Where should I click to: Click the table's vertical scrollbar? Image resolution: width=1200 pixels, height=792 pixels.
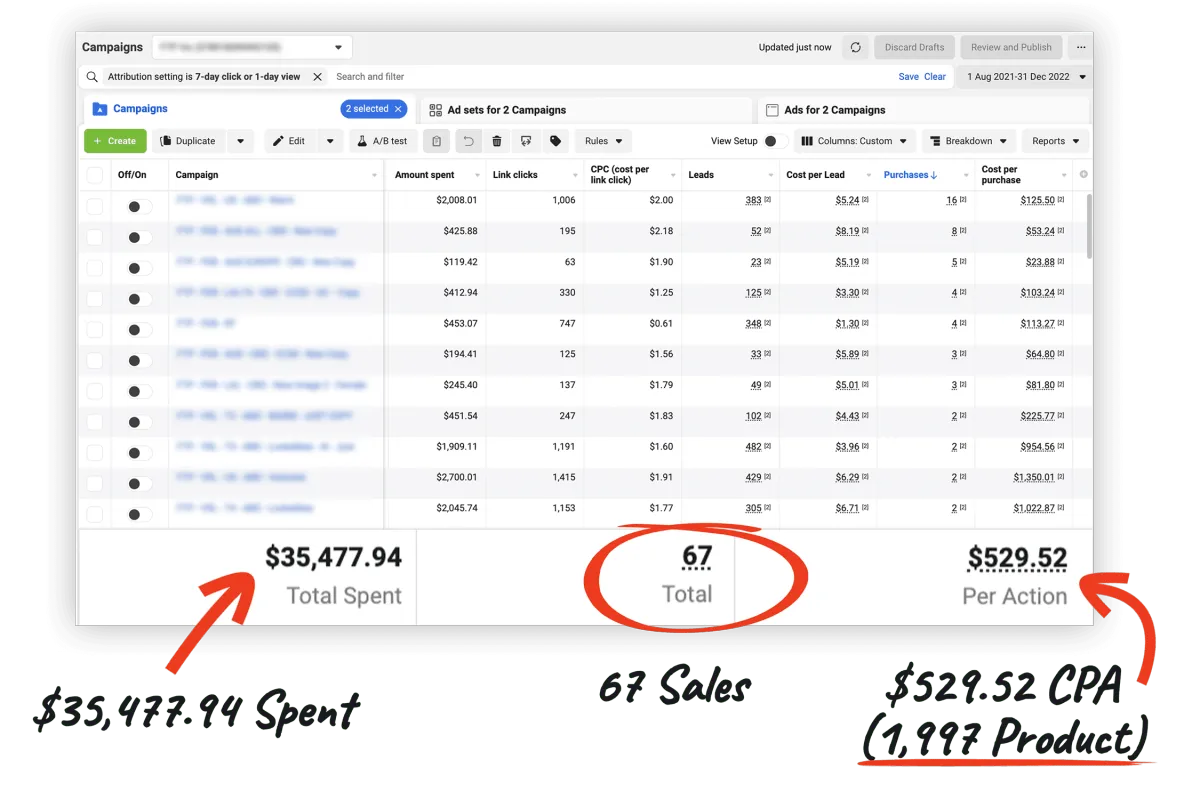point(1087,225)
